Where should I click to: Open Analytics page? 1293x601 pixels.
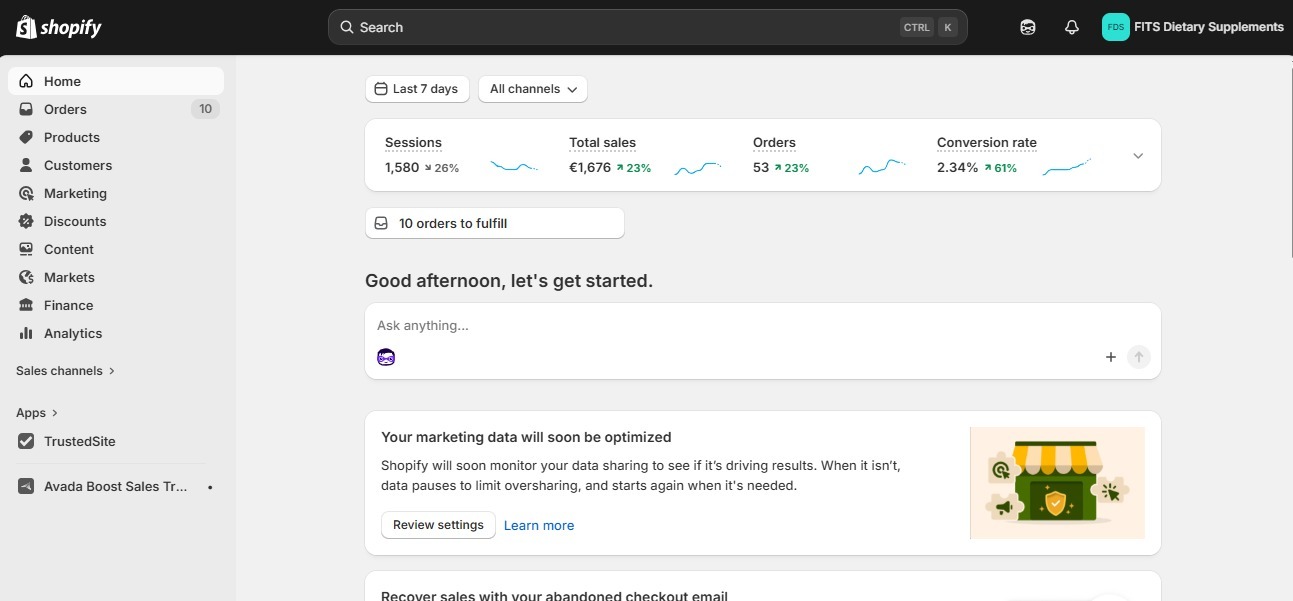pos(116,333)
